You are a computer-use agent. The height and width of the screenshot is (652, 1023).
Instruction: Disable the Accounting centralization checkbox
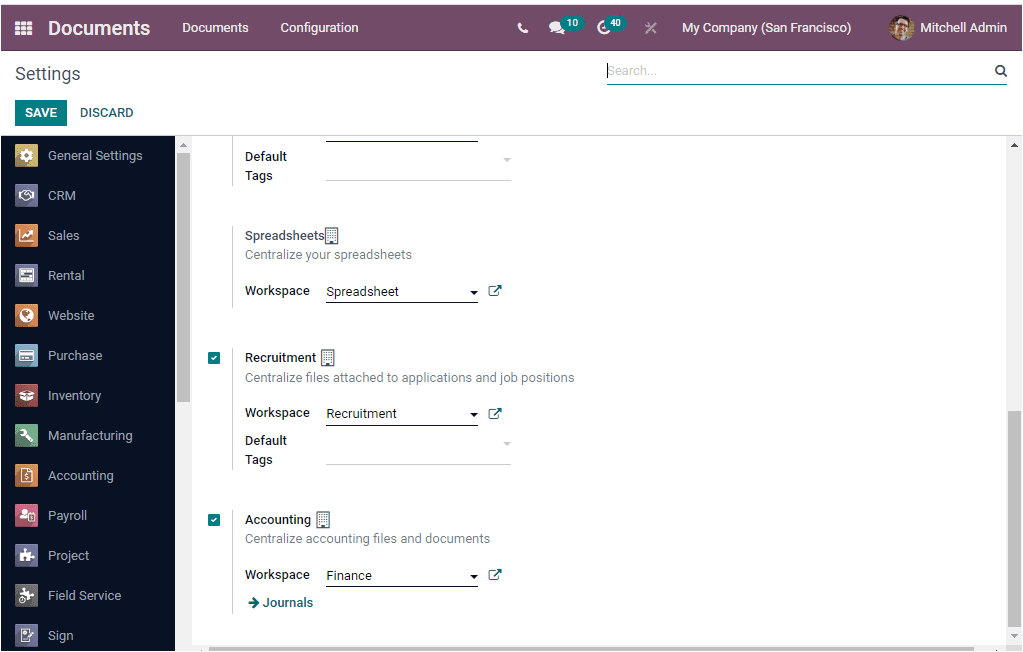tap(213, 519)
